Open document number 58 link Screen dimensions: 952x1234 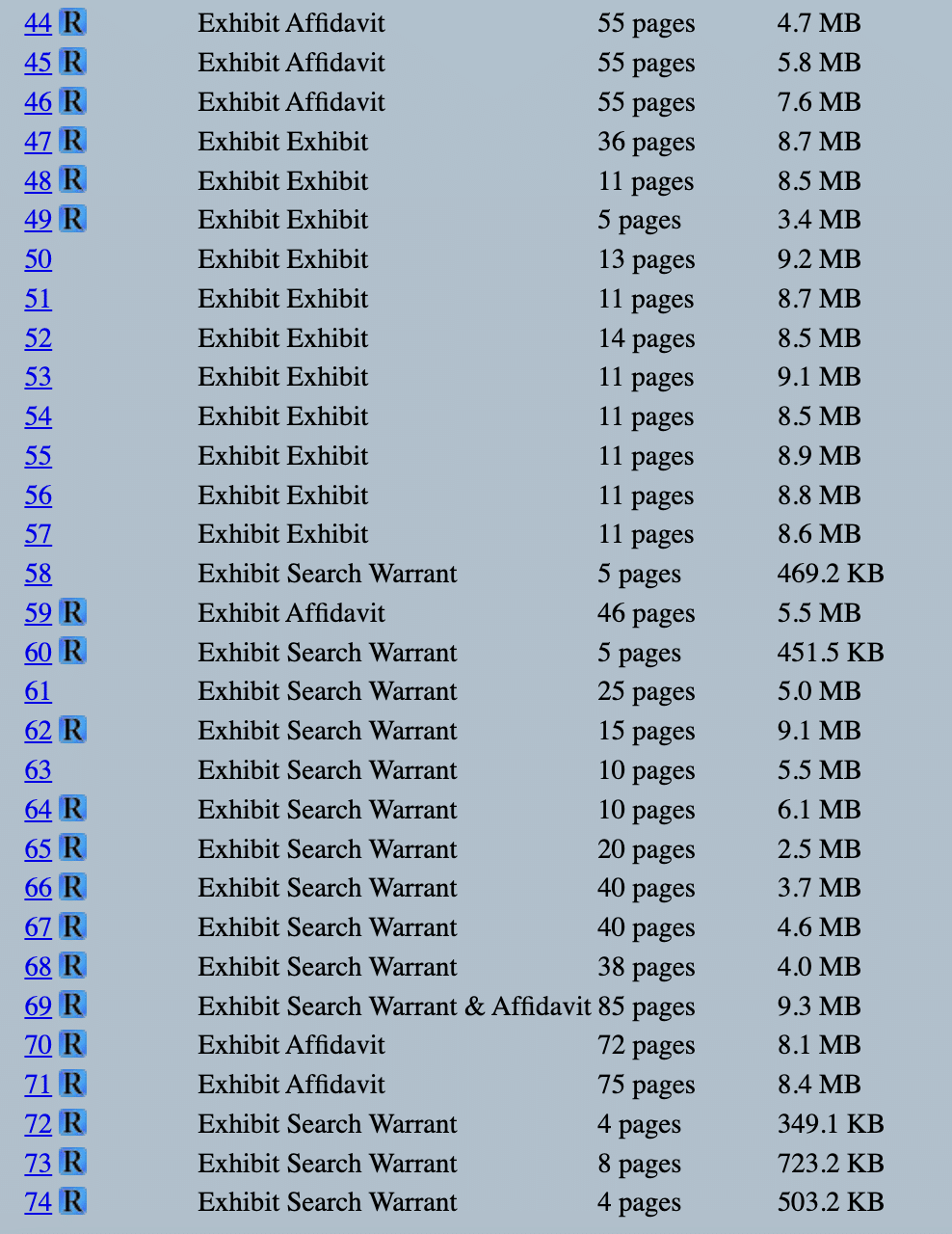[39, 574]
